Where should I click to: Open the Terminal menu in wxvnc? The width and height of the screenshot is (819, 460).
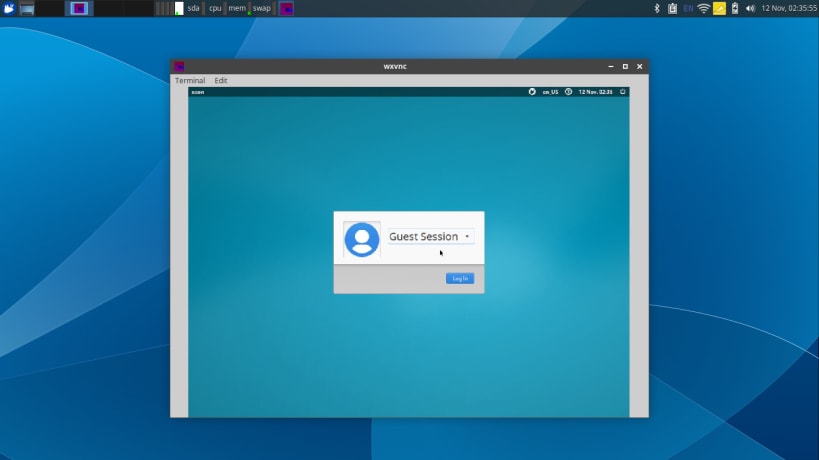190,80
